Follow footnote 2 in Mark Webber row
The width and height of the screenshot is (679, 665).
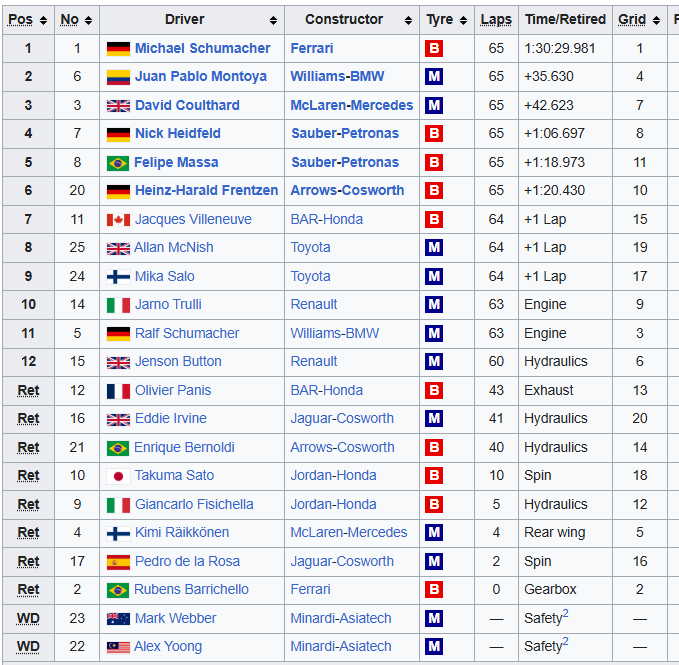(x=566, y=614)
